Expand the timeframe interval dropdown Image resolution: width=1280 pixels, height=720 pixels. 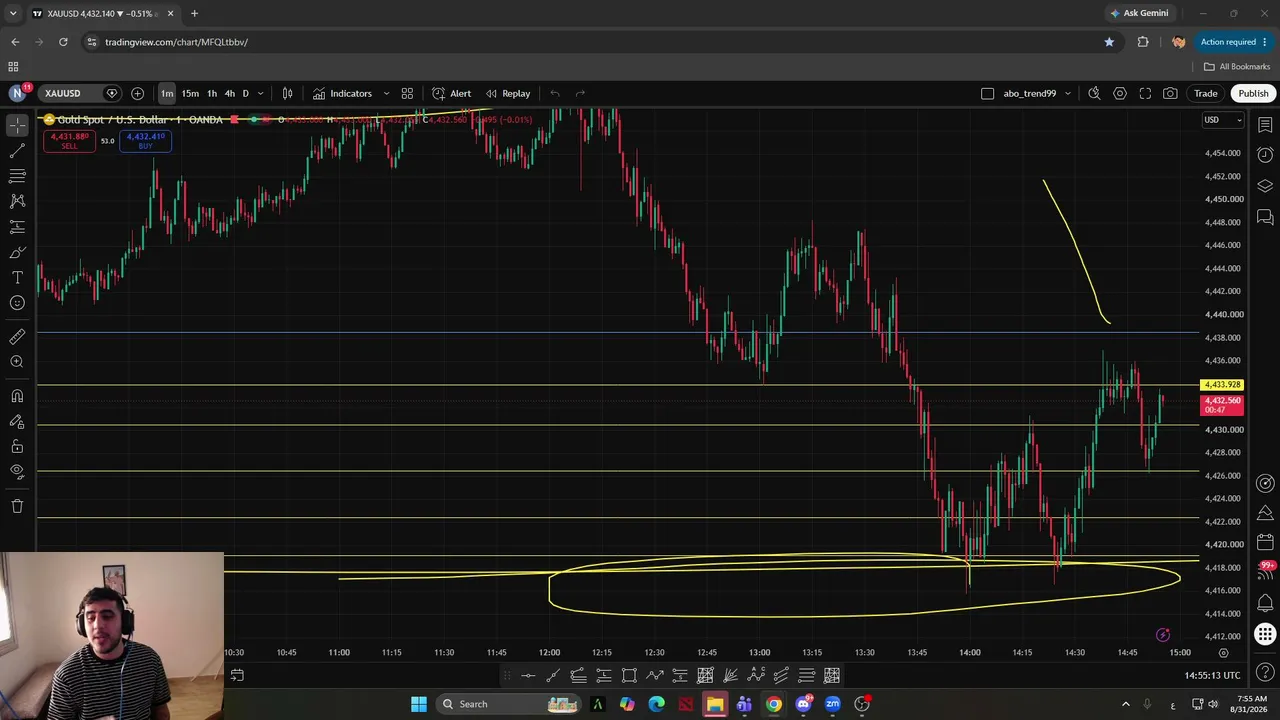point(261,93)
